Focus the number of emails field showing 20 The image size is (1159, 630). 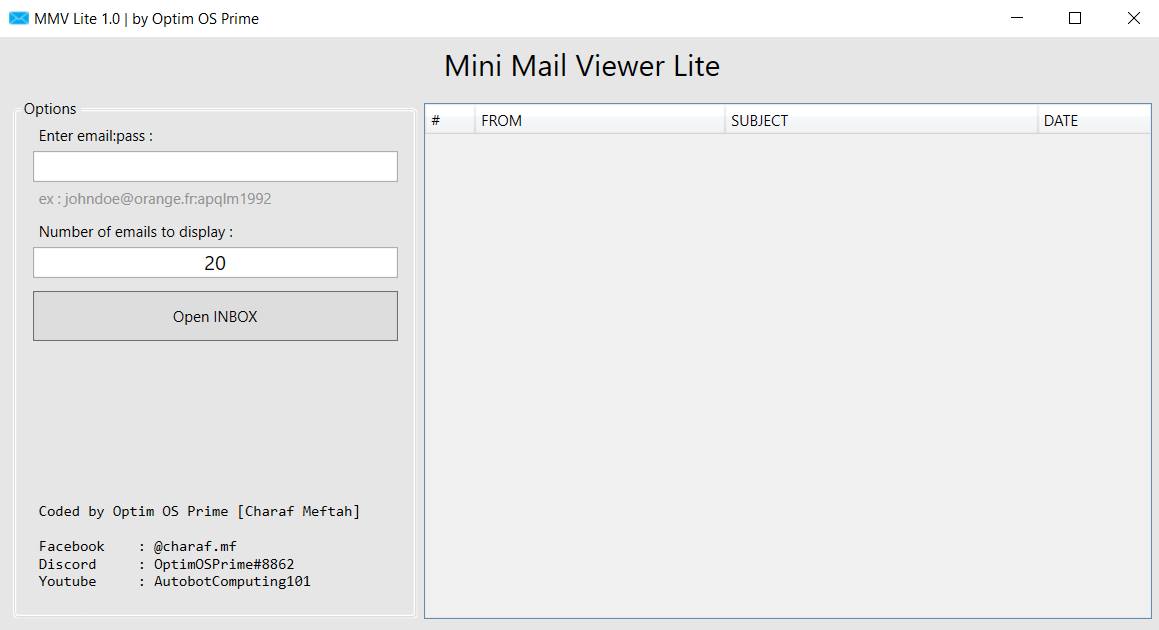pos(215,263)
